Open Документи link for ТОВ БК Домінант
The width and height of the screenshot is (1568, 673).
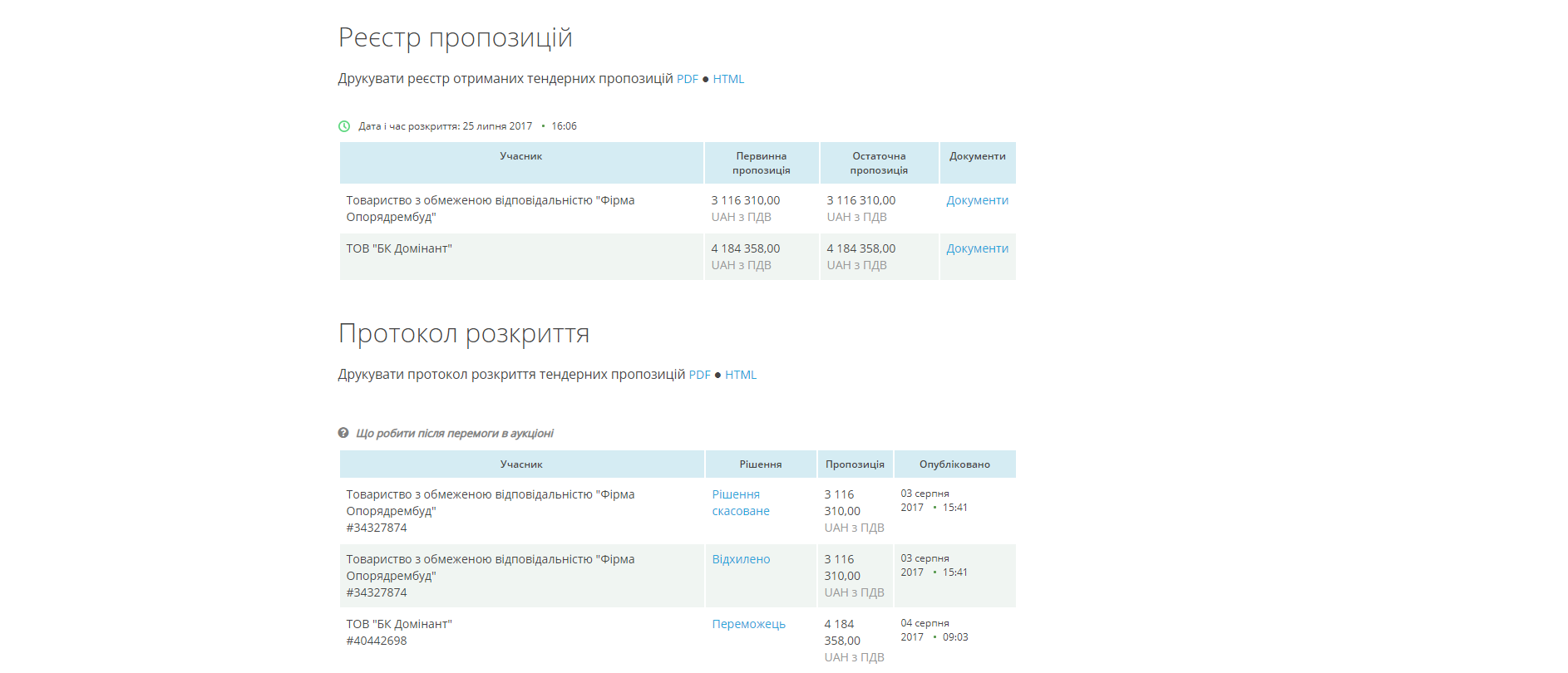coord(977,248)
